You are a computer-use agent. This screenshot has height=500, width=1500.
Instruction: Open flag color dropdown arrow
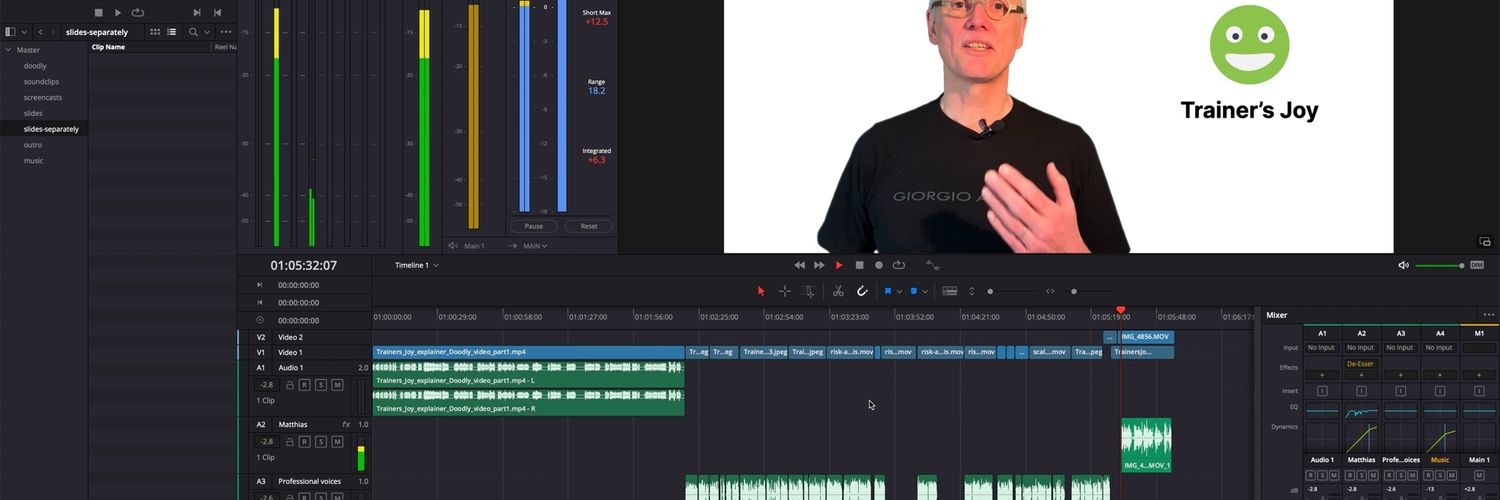(x=899, y=291)
